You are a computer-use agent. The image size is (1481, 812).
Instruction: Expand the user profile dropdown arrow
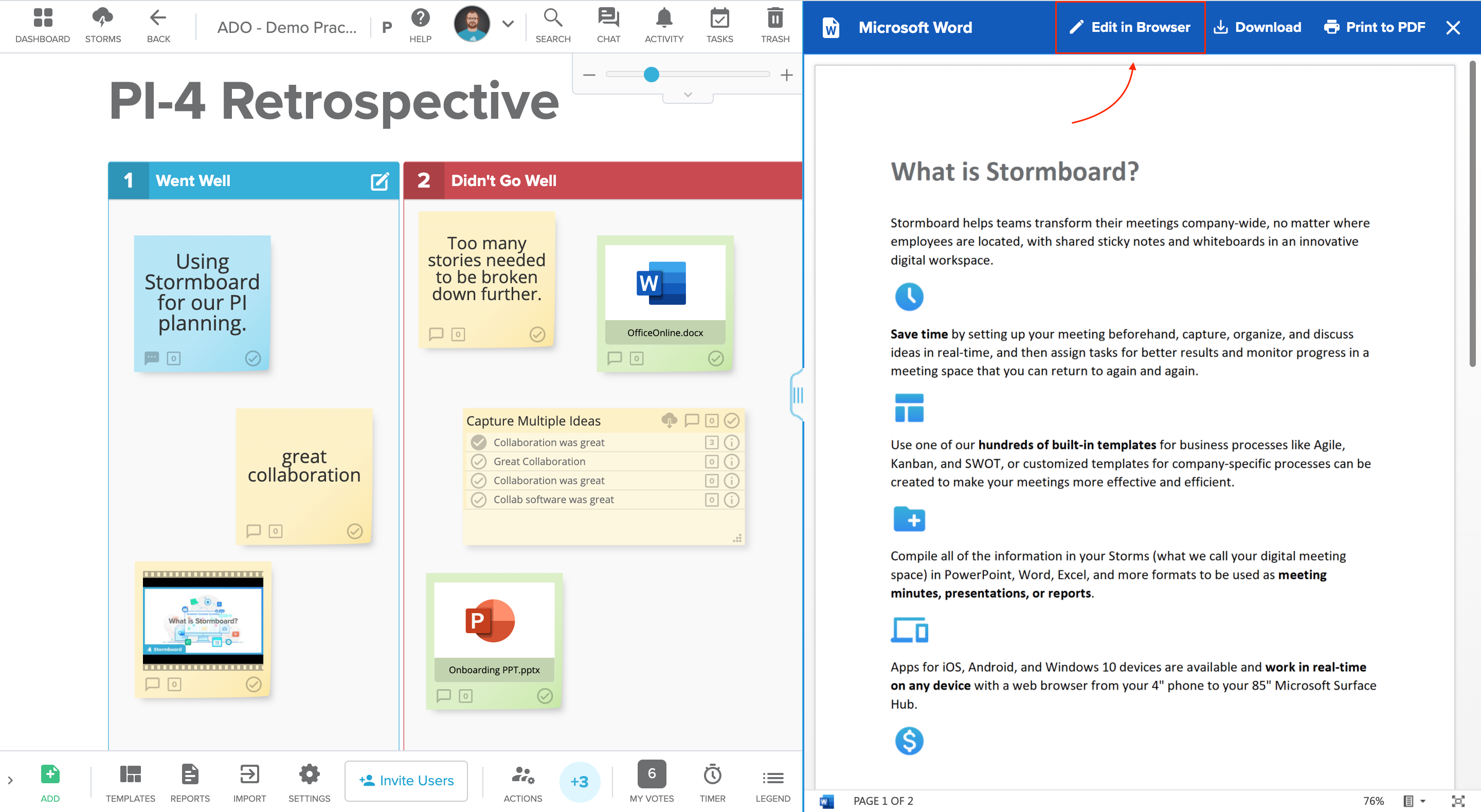(508, 24)
